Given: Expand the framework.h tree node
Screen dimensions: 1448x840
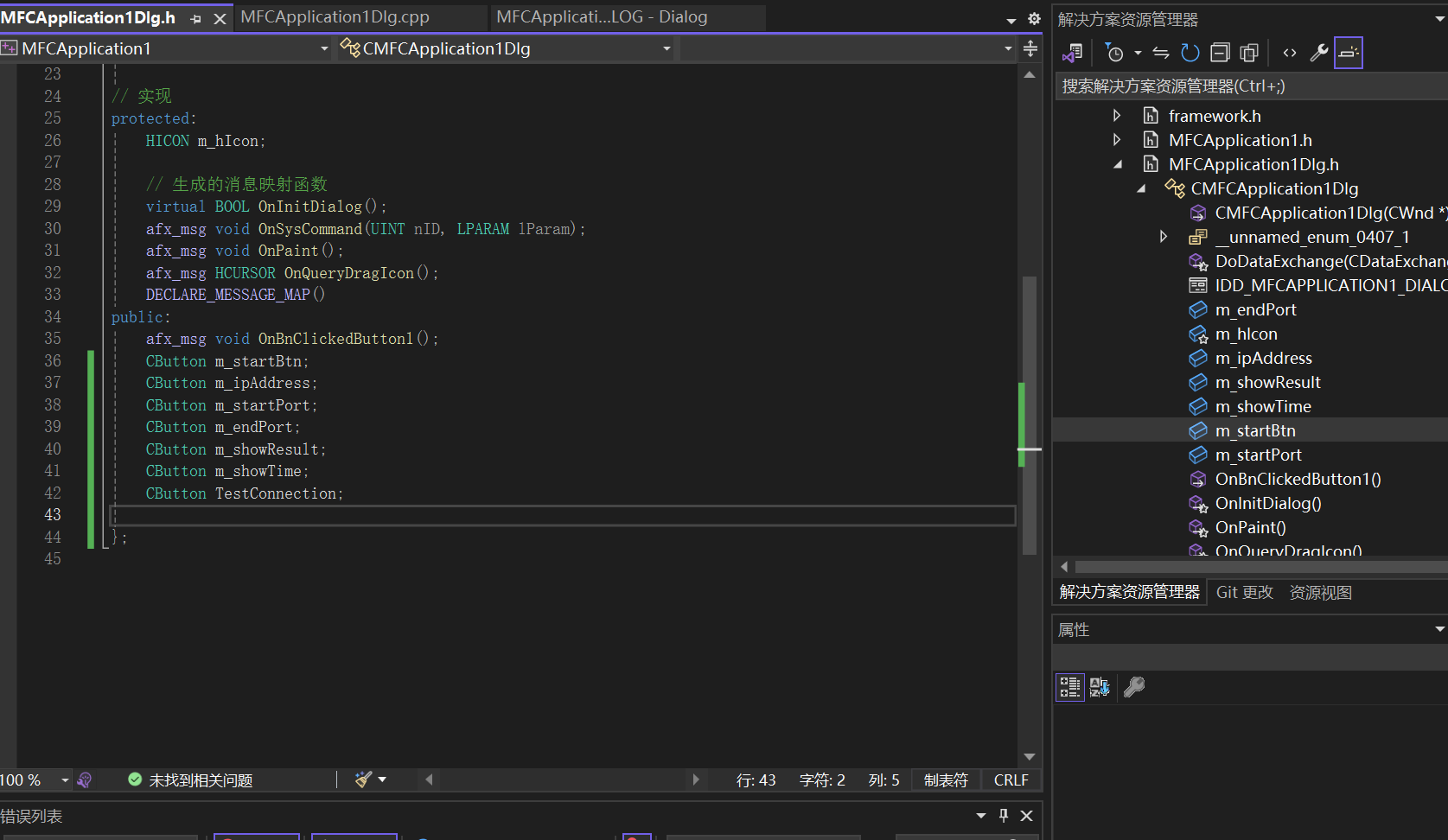Looking at the screenshot, I should (x=1117, y=116).
